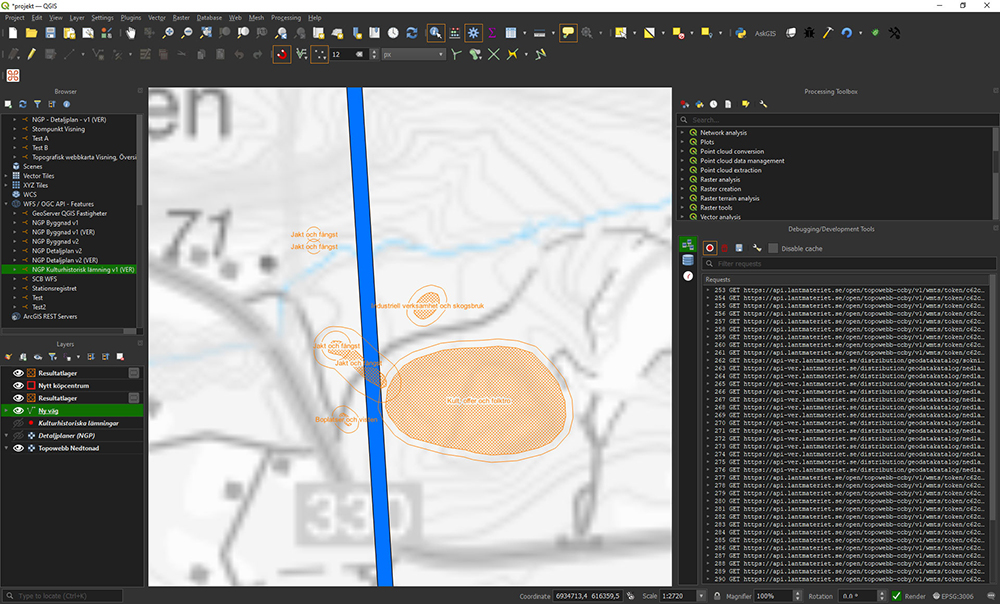This screenshot has width=1000, height=604.
Task: Click the crossed tools plugin icon
Action: 894,33
